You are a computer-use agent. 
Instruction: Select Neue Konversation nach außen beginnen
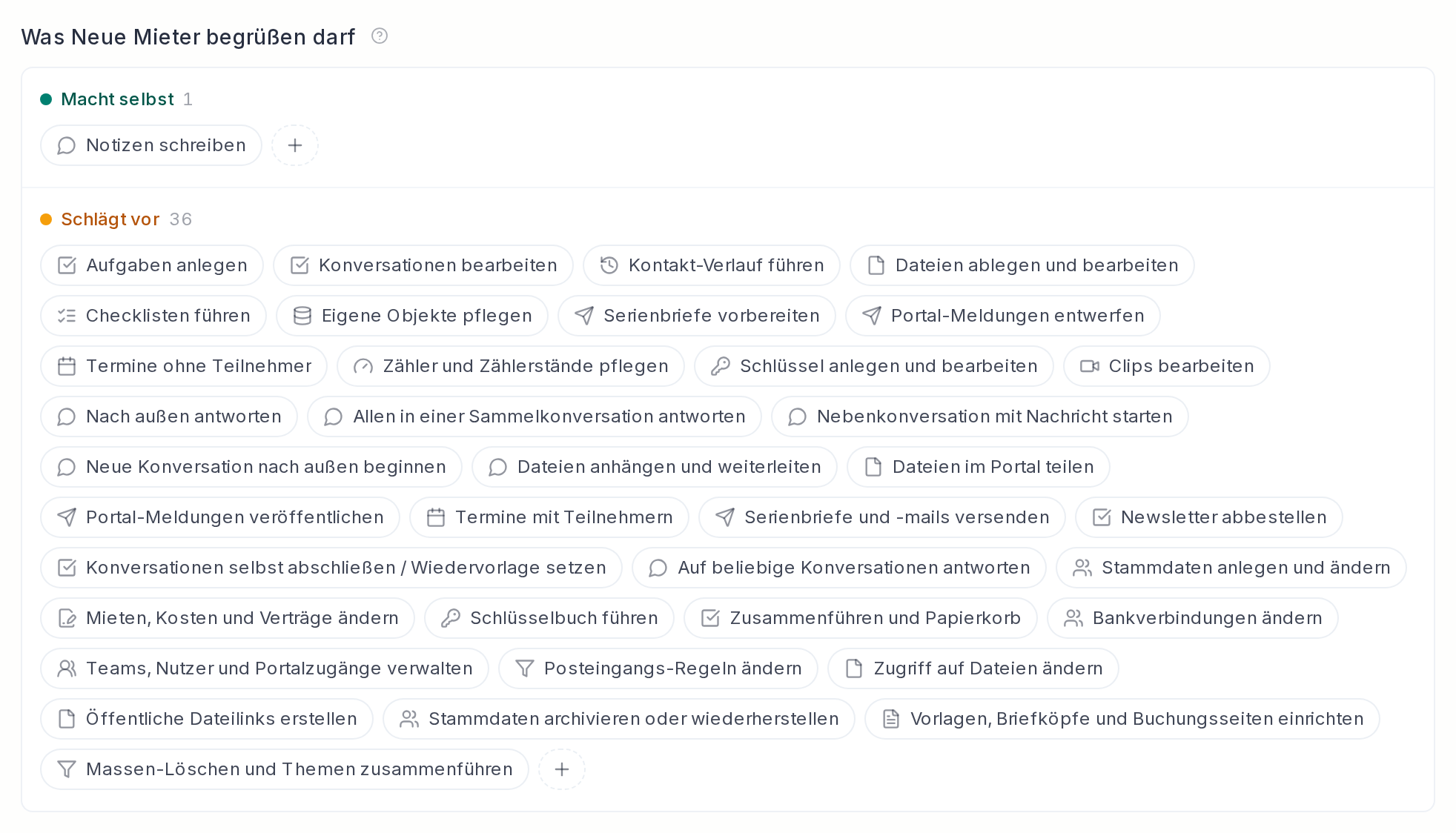(x=251, y=467)
